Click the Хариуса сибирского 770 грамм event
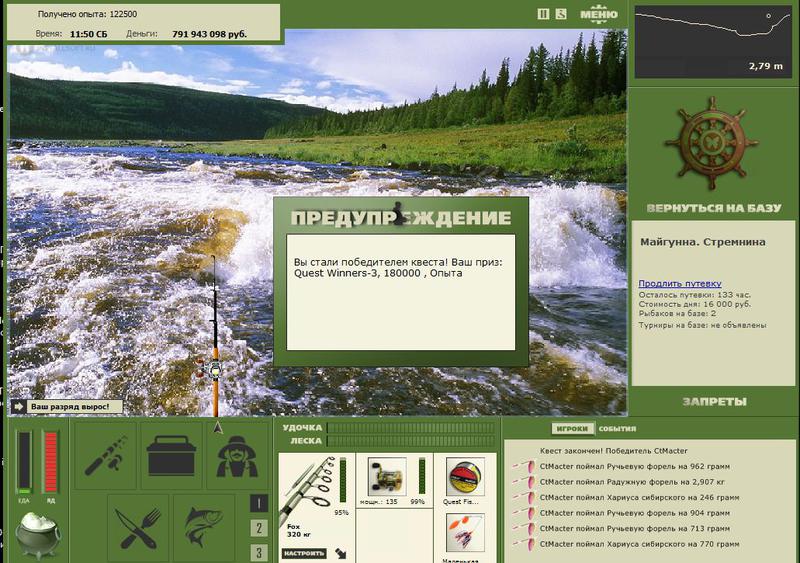This screenshot has height=563, width=800. 639,544
